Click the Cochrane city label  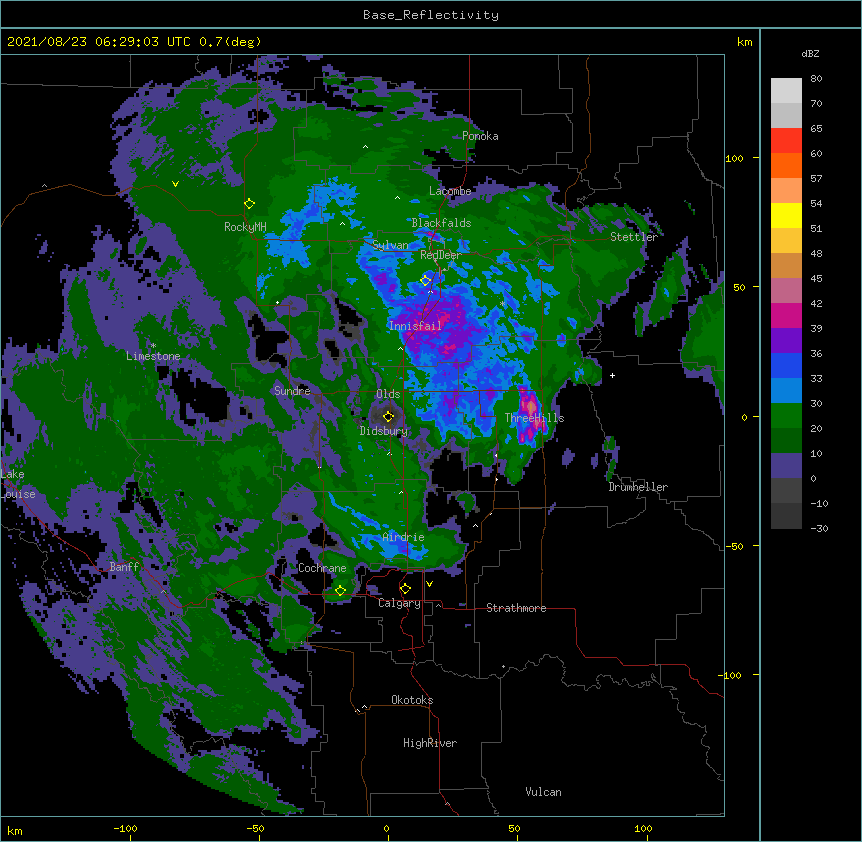pos(322,568)
